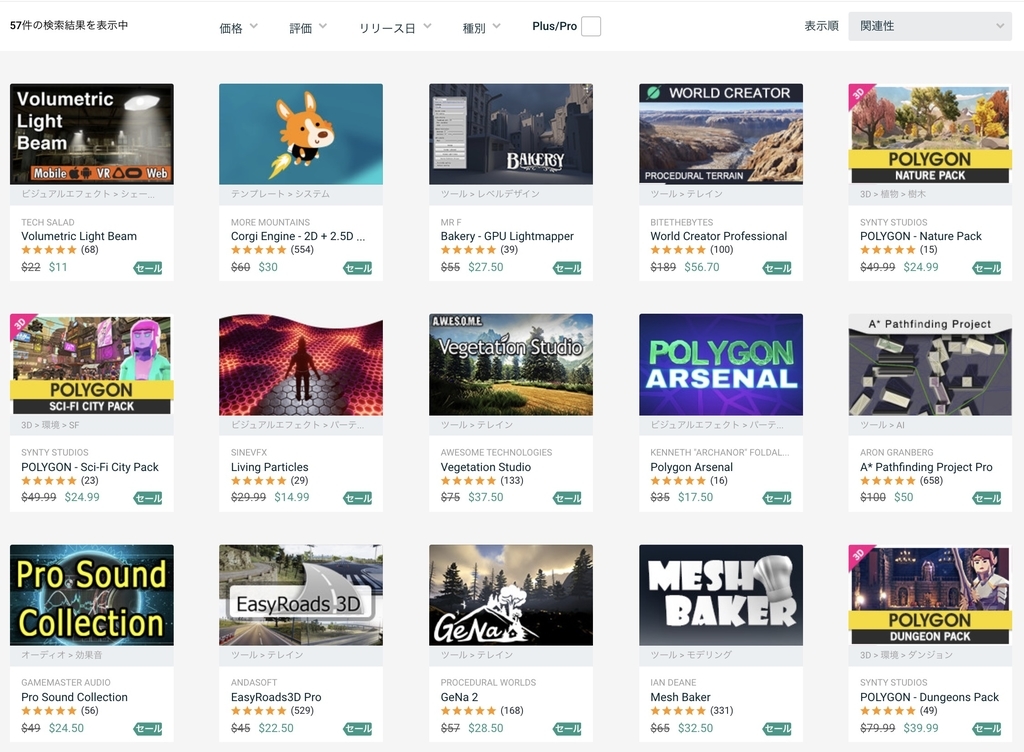Image resolution: width=1024 pixels, height=752 pixels.
Task: Click the sale badge on A* Pathfinding Project Pro
Action: (987, 498)
